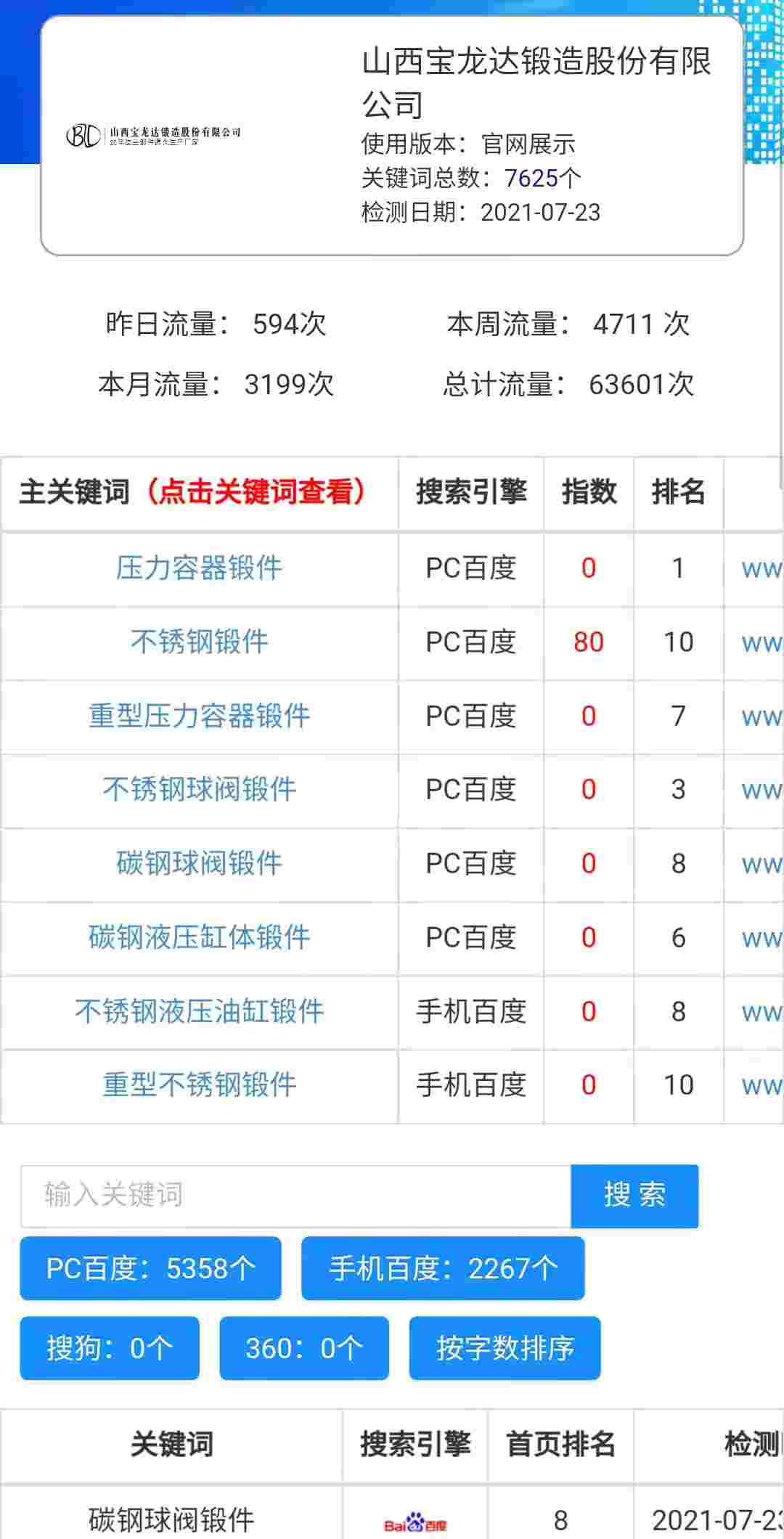The height and width of the screenshot is (1539, 784).
Task: Select 检测日期：2021-07-23 text
Action: pyautogui.click(x=481, y=212)
